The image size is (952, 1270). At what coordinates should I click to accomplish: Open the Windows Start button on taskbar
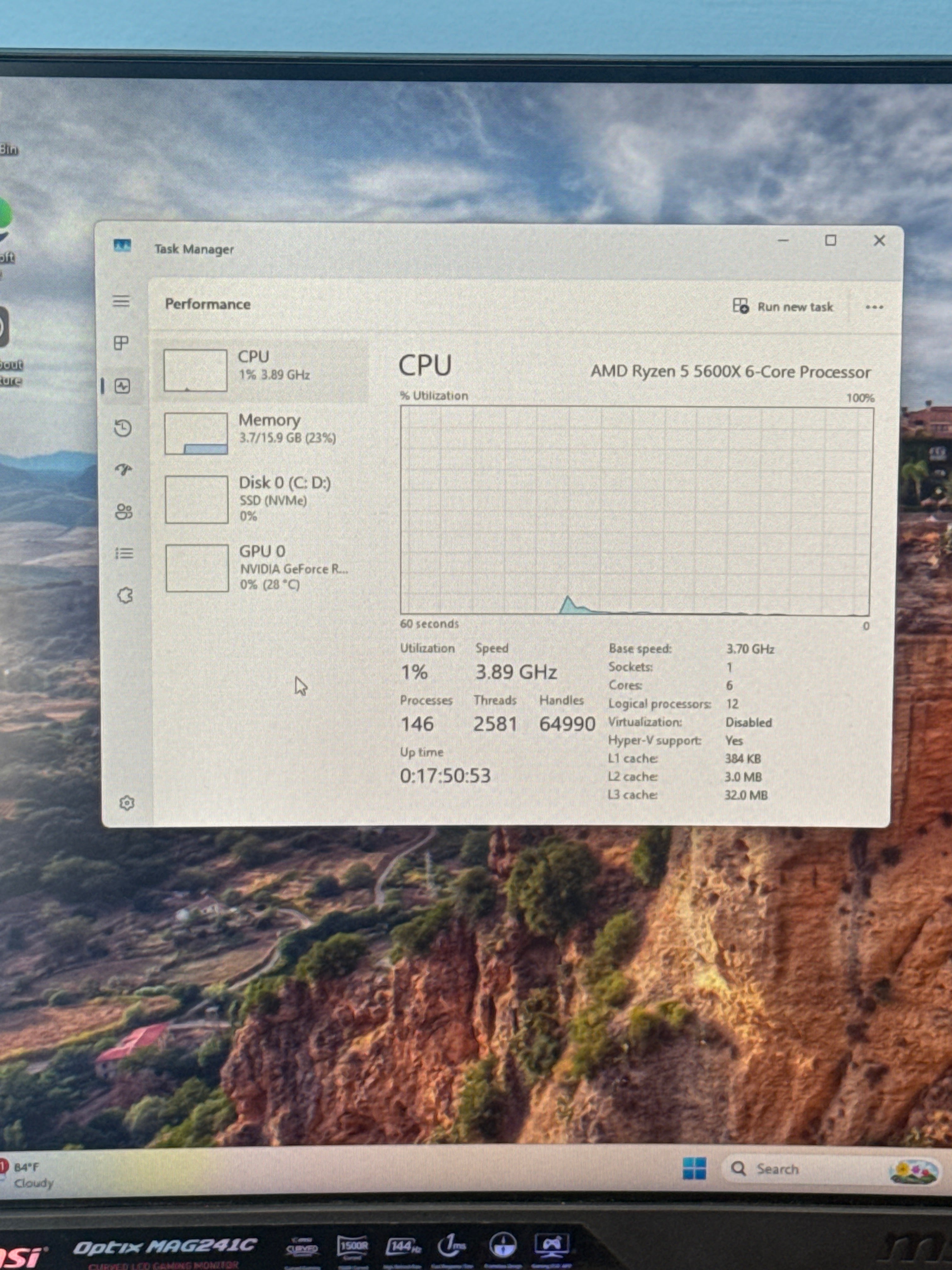pyautogui.click(x=694, y=1168)
